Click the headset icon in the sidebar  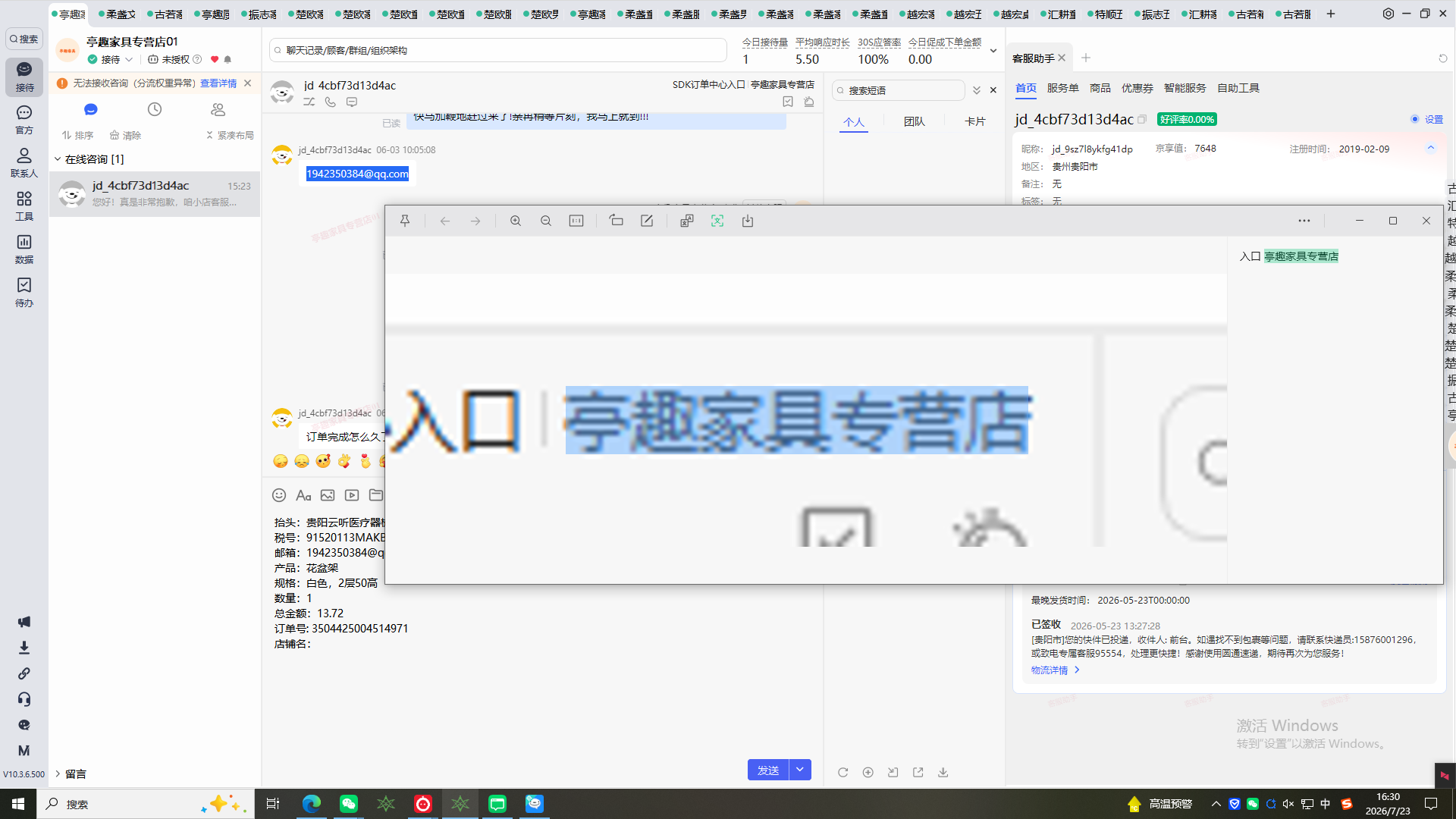pyautogui.click(x=24, y=699)
